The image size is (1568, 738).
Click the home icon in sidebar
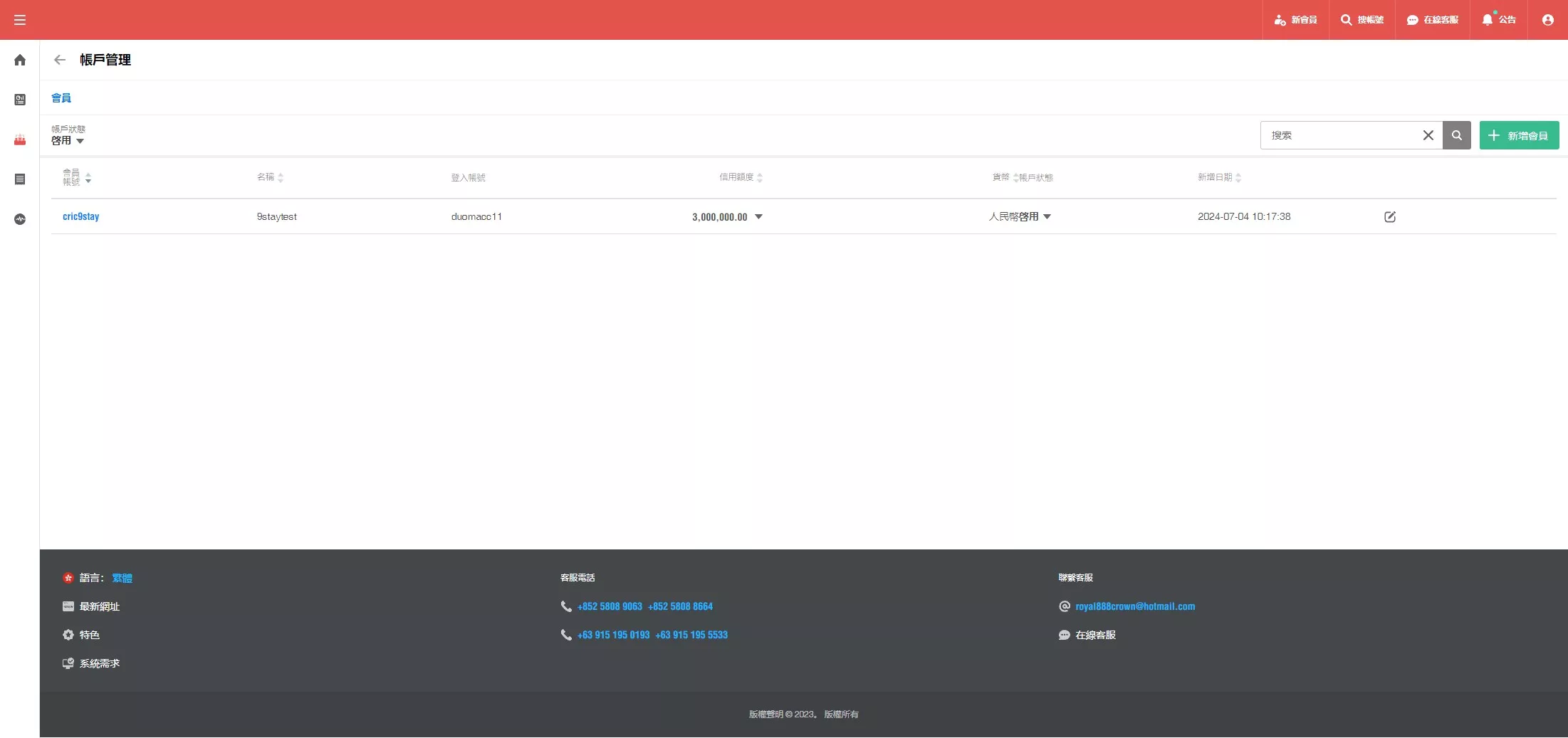(20, 60)
